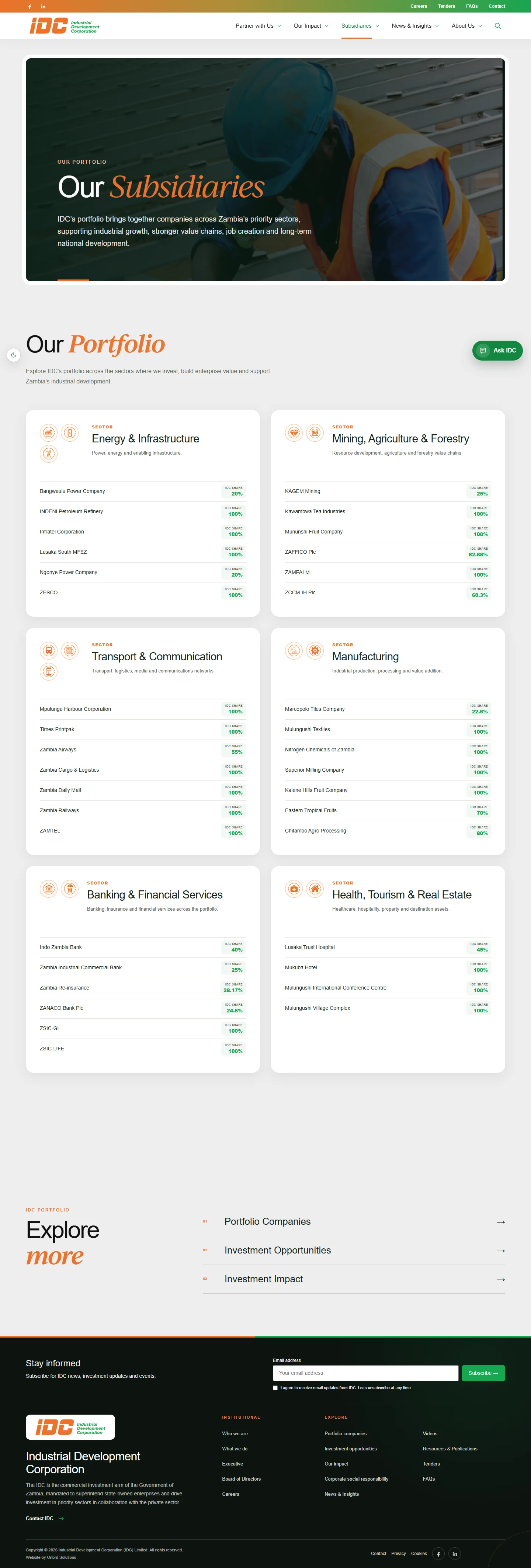
Task: Click the IDC logo in the header
Action: tap(65, 25)
